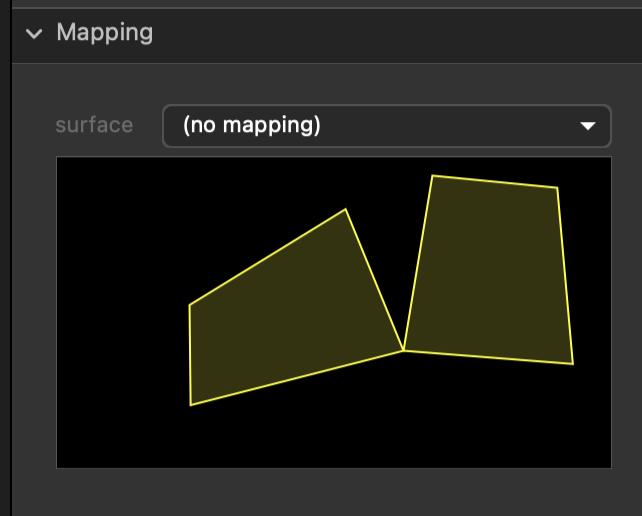The image size is (642, 516).
Task: Click the left vertical edge of left quad
Action: click(x=190, y=355)
